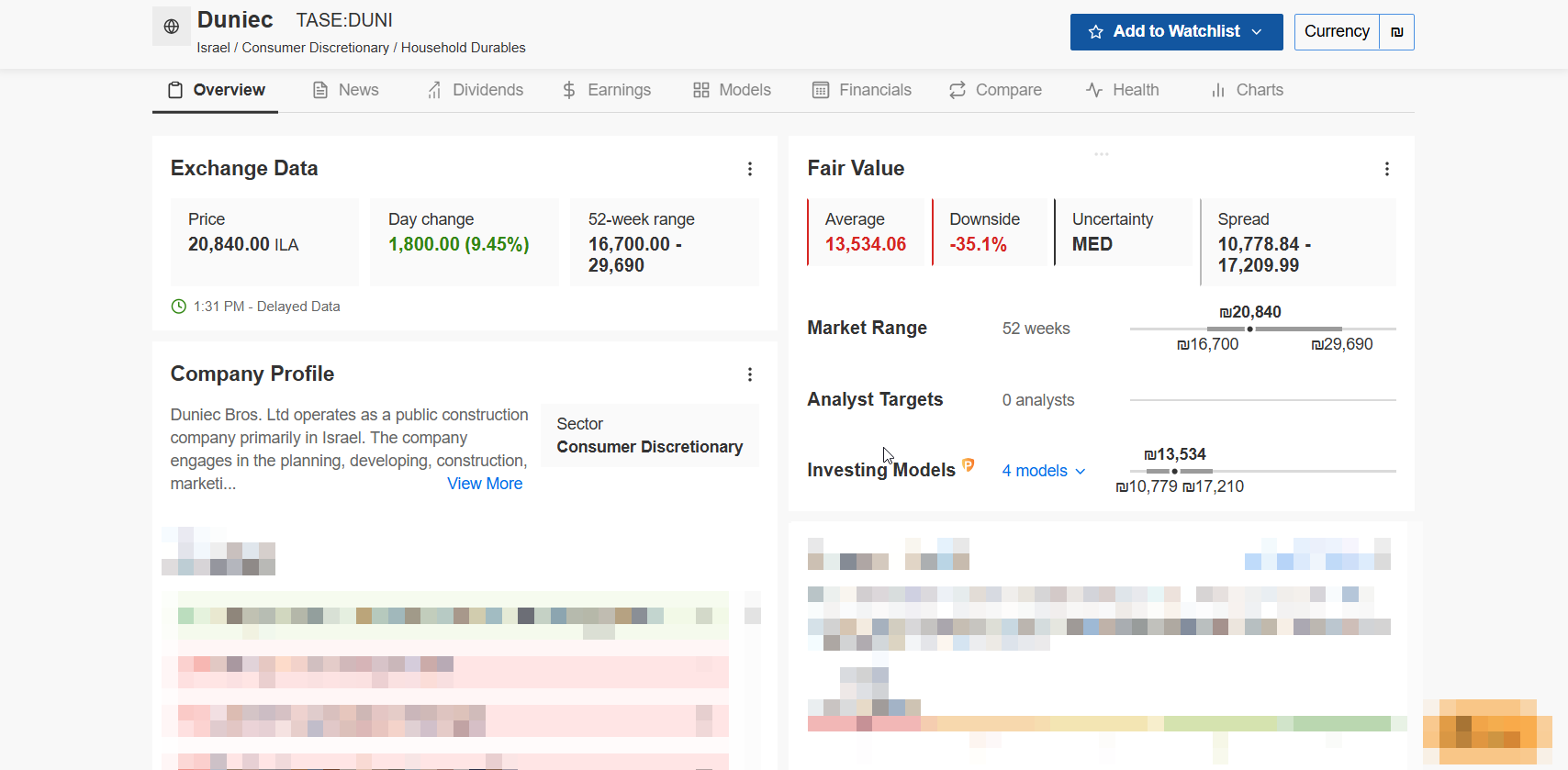Click the swap arrows icon on Compare
This screenshot has height=770, width=1568.
[x=958, y=90]
